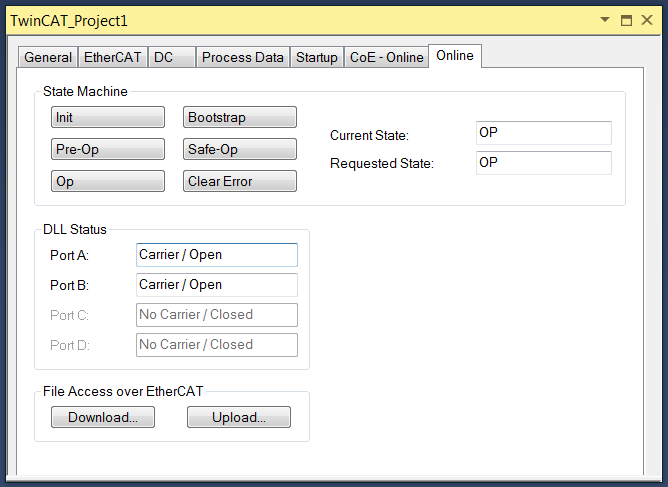
Task: Click the Requested State field
Action: [544, 163]
